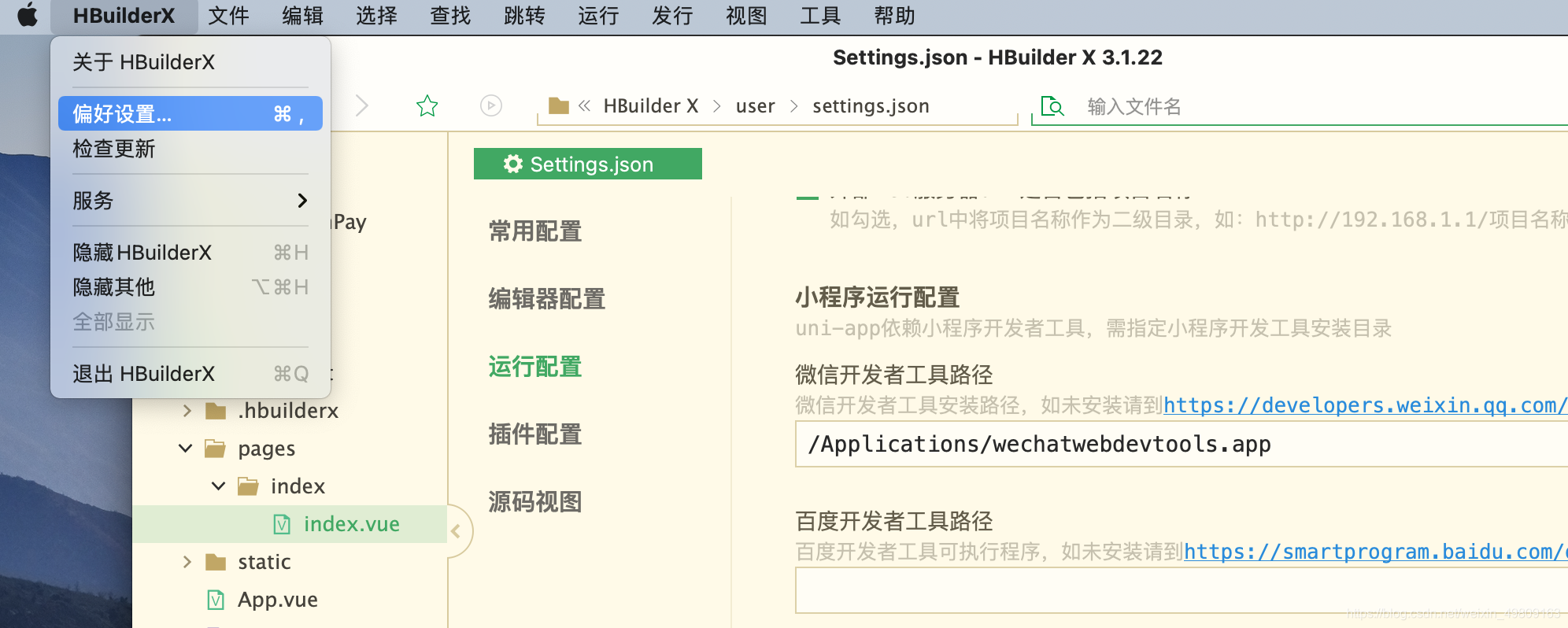Open the developers.weixin.qq.com link
This screenshot has width=1568, height=628.
(x=1366, y=405)
